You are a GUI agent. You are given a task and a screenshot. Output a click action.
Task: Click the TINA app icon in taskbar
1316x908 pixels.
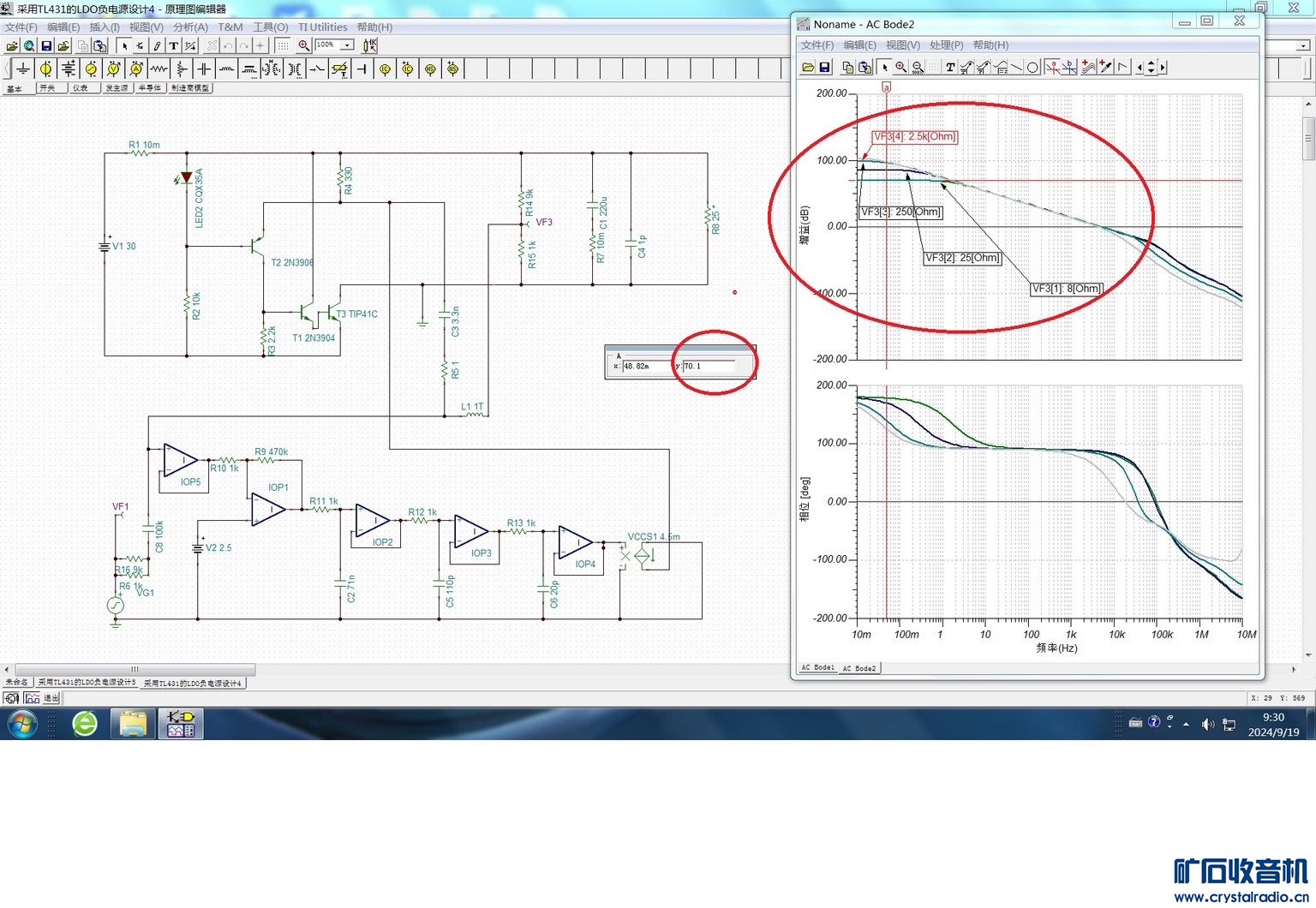tap(181, 724)
